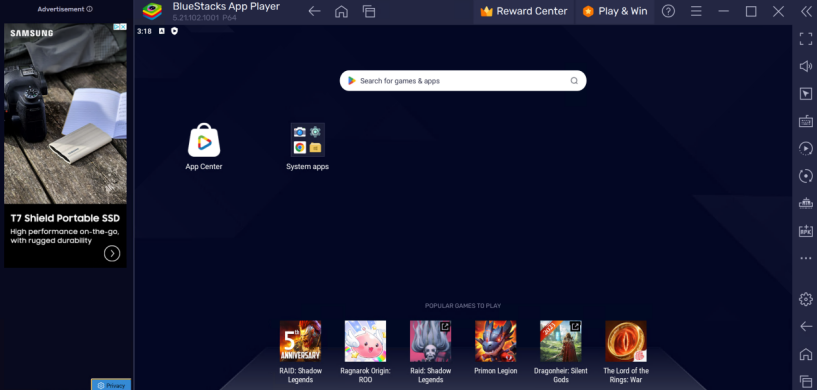The height and width of the screenshot is (390, 817).
Task: Open the Help question mark icon
Action: [x=669, y=11]
